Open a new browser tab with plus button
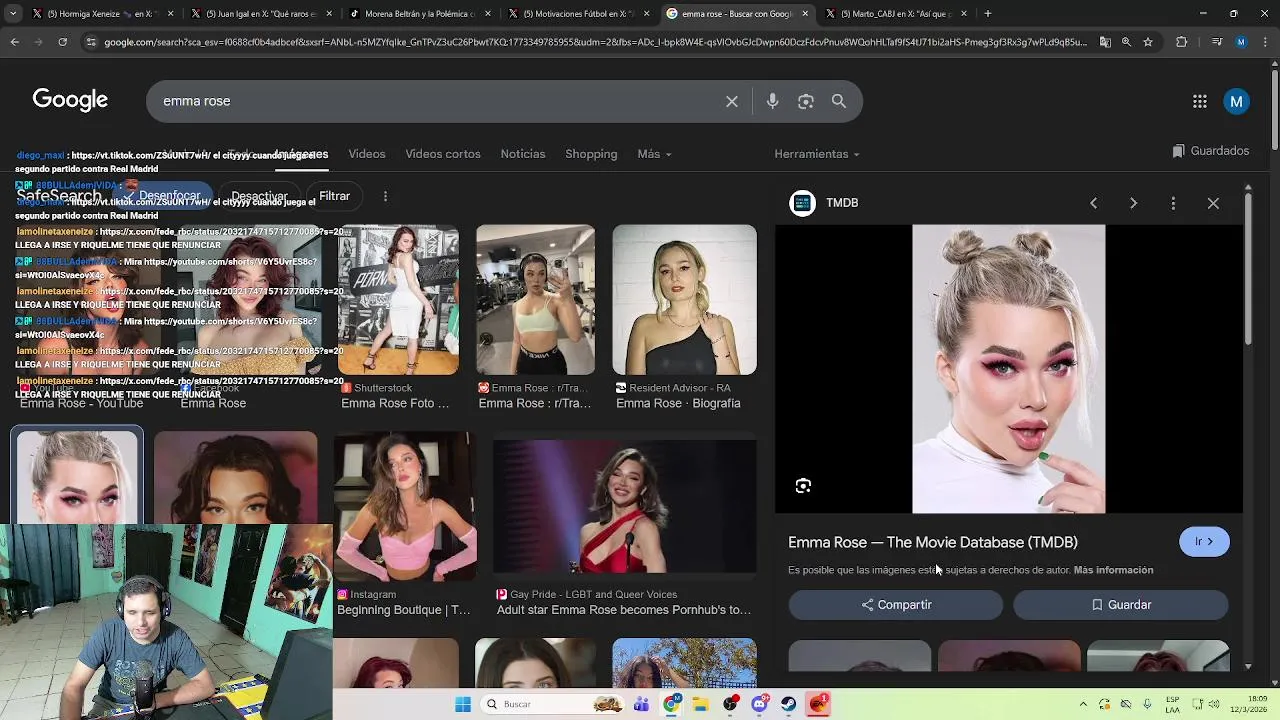Viewport: 1280px width, 720px height. point(988,14)
